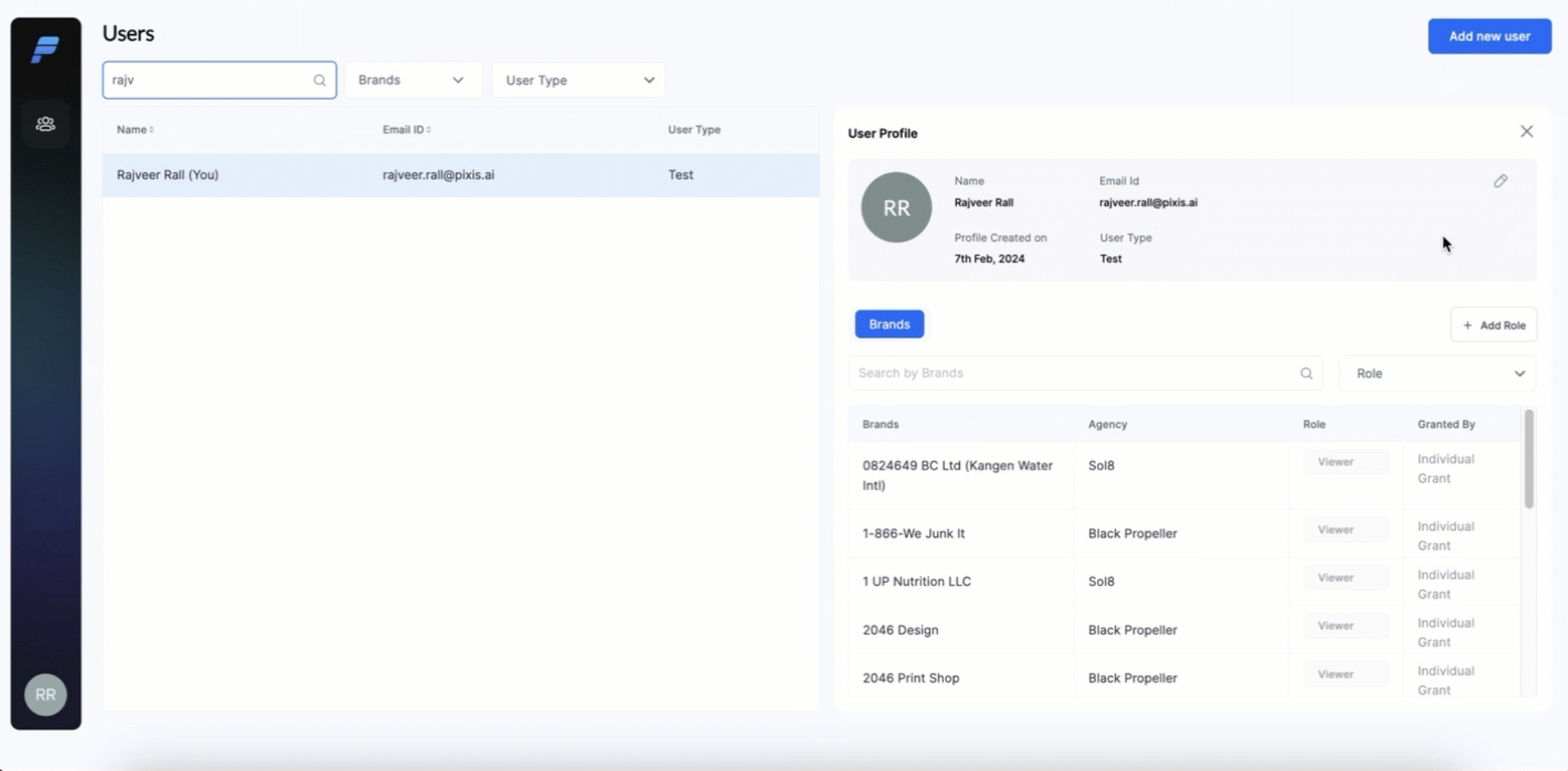Click the RR avatar at sidebar bottom

(x=46, y=694)
